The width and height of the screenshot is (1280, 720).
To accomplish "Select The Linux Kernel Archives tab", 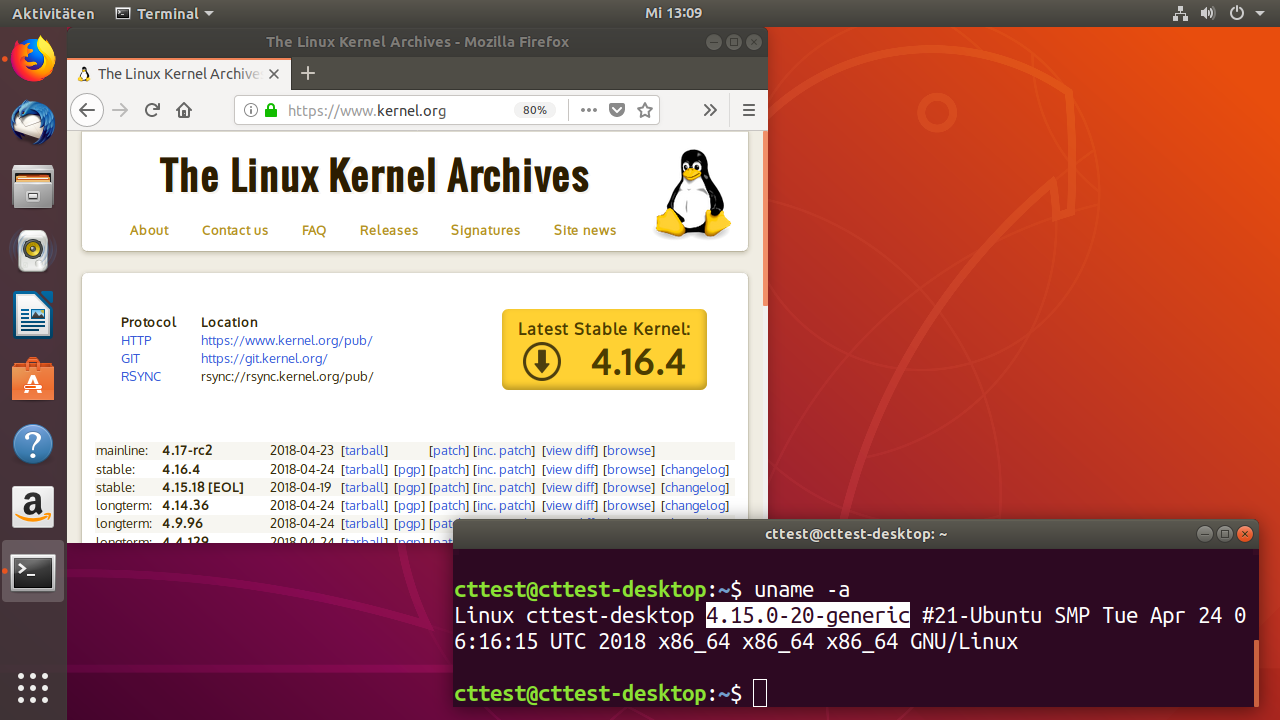I will pyautogui.click(x=178, y=73).
